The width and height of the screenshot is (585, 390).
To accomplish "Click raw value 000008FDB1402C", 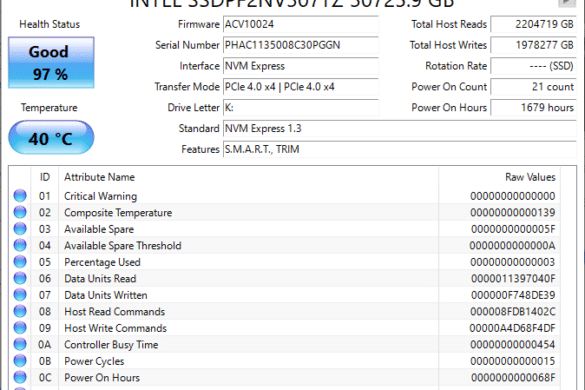I will tap(513, 312).
